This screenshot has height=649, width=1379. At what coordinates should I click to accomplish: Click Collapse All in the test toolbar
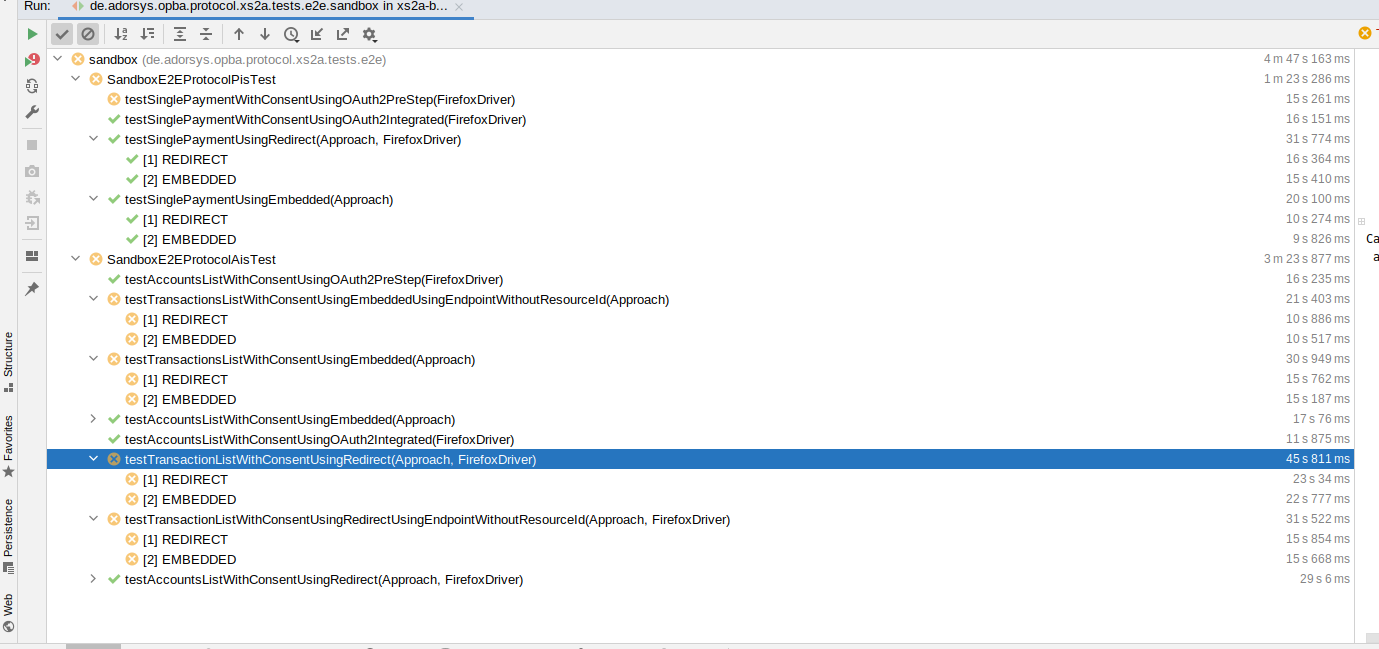click(x=206, y=34)
